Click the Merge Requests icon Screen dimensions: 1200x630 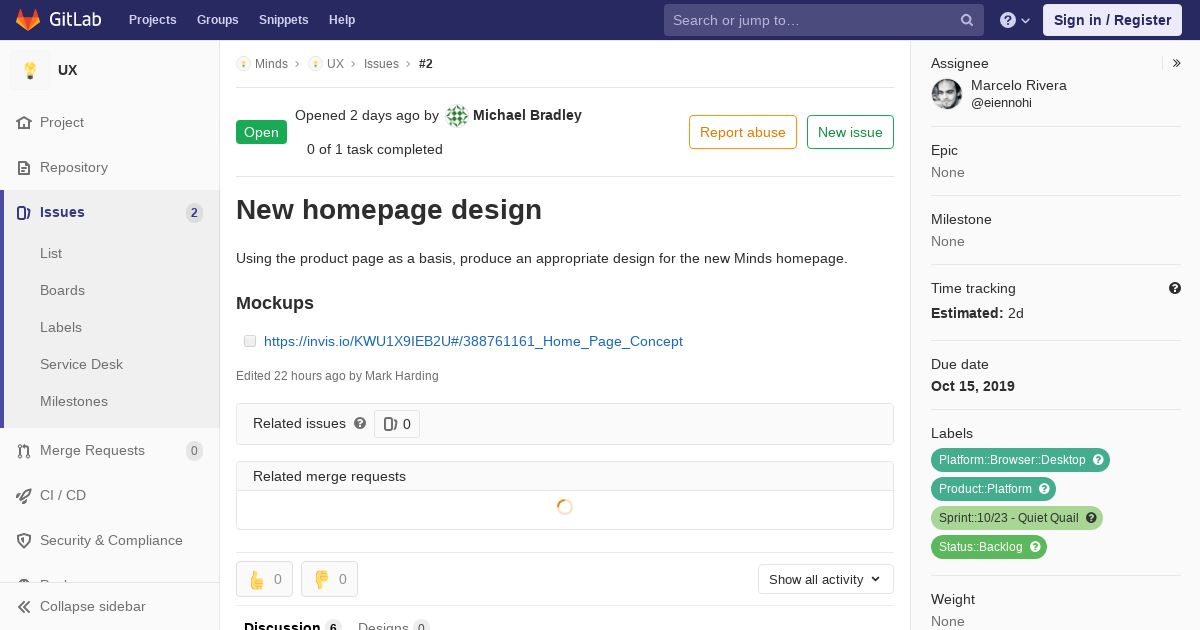(x=24, y=450)
